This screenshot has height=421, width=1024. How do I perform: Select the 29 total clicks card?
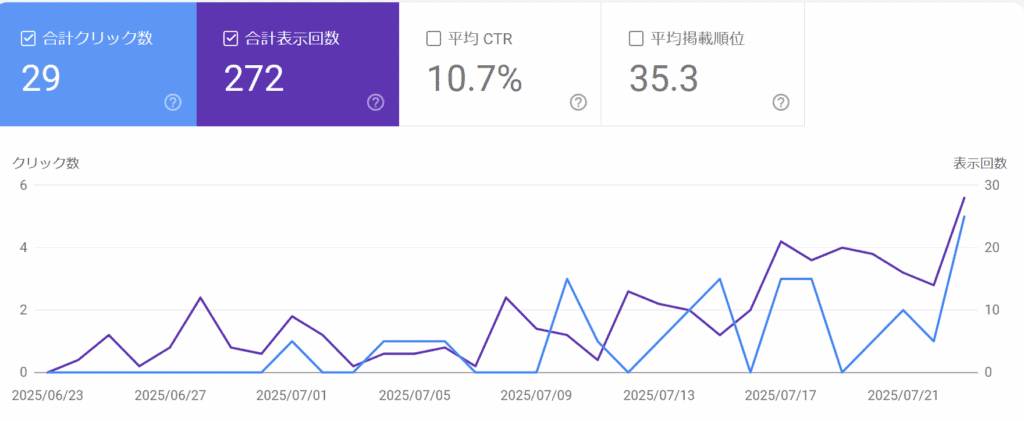tap(98, 64)
